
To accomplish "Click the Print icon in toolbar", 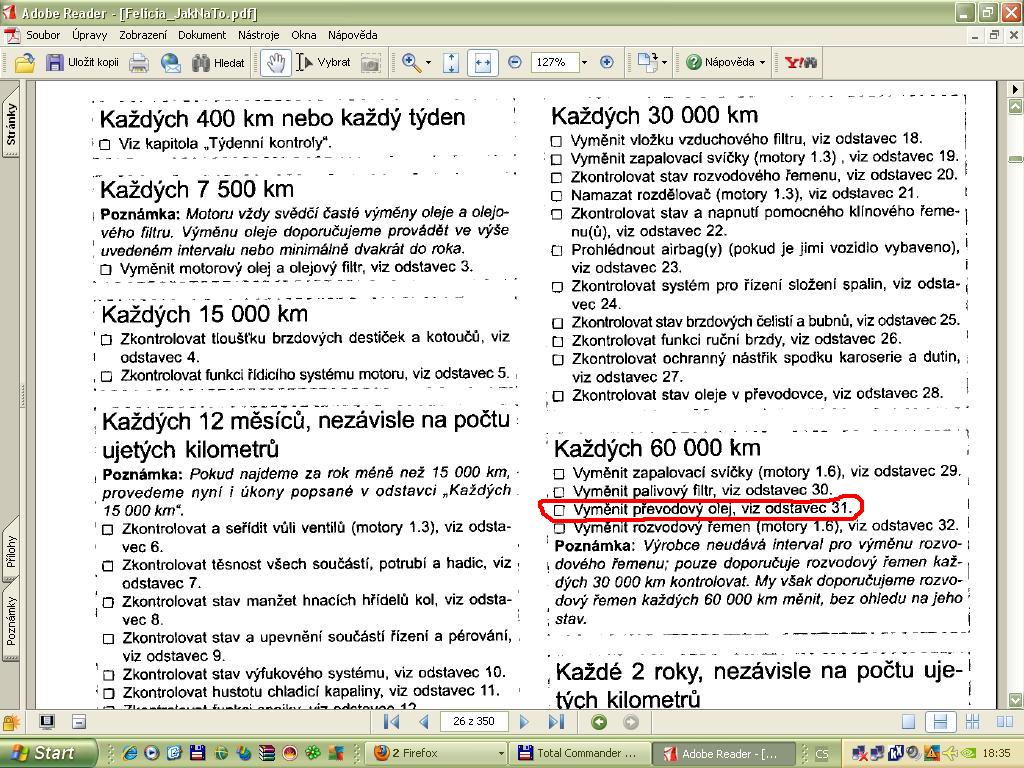I will pos(139,62).
